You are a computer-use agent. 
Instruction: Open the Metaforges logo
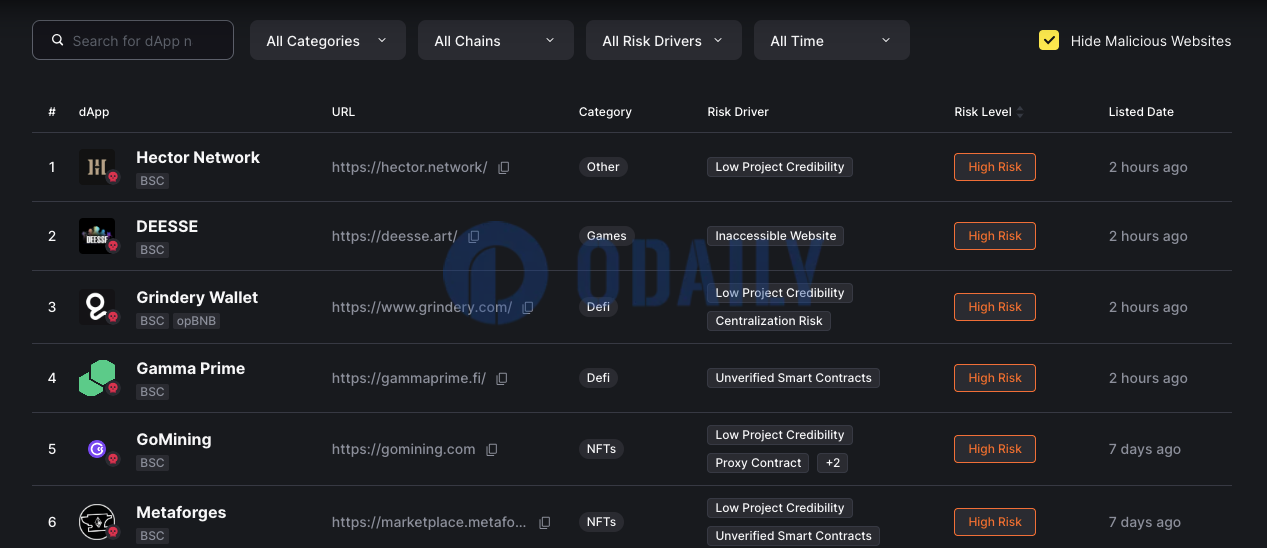[x=97, y=522]
